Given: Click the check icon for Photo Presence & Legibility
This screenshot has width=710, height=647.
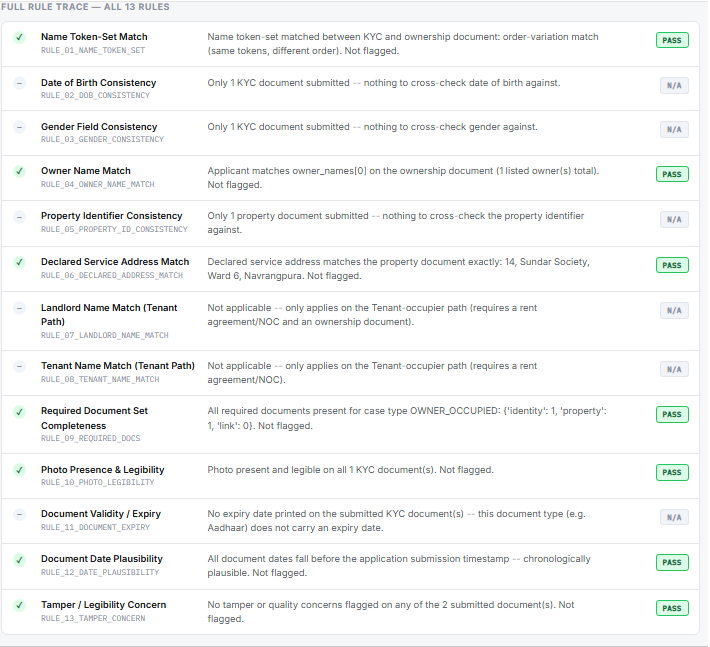Looking at the screenshot, I should pos(19,470).
